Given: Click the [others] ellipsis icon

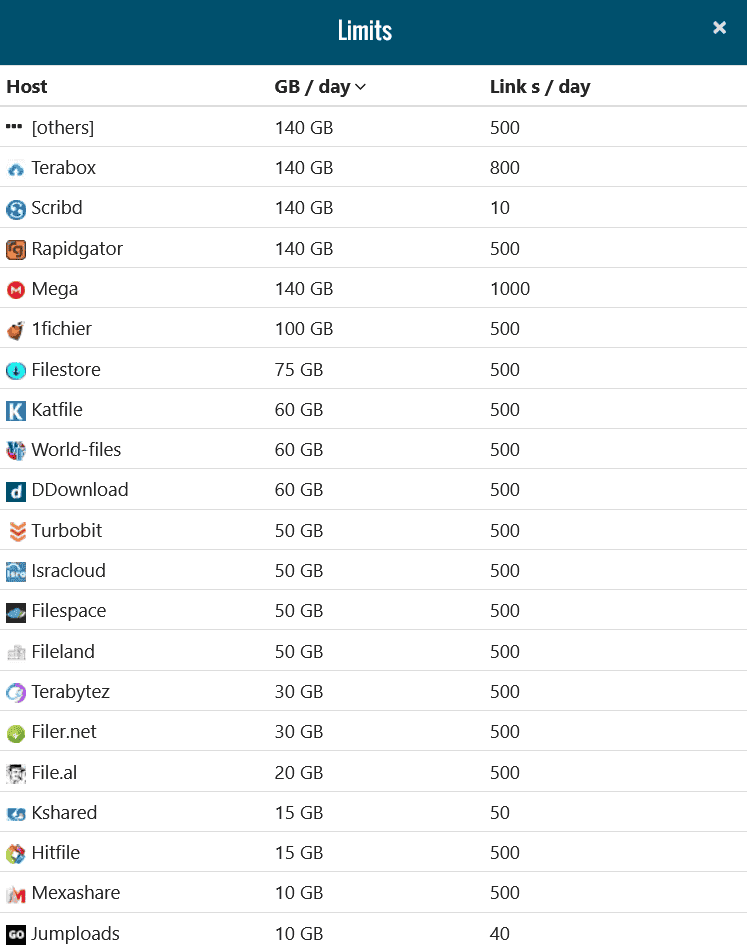Looking at the screenshot, I should [x=14, y=127].
